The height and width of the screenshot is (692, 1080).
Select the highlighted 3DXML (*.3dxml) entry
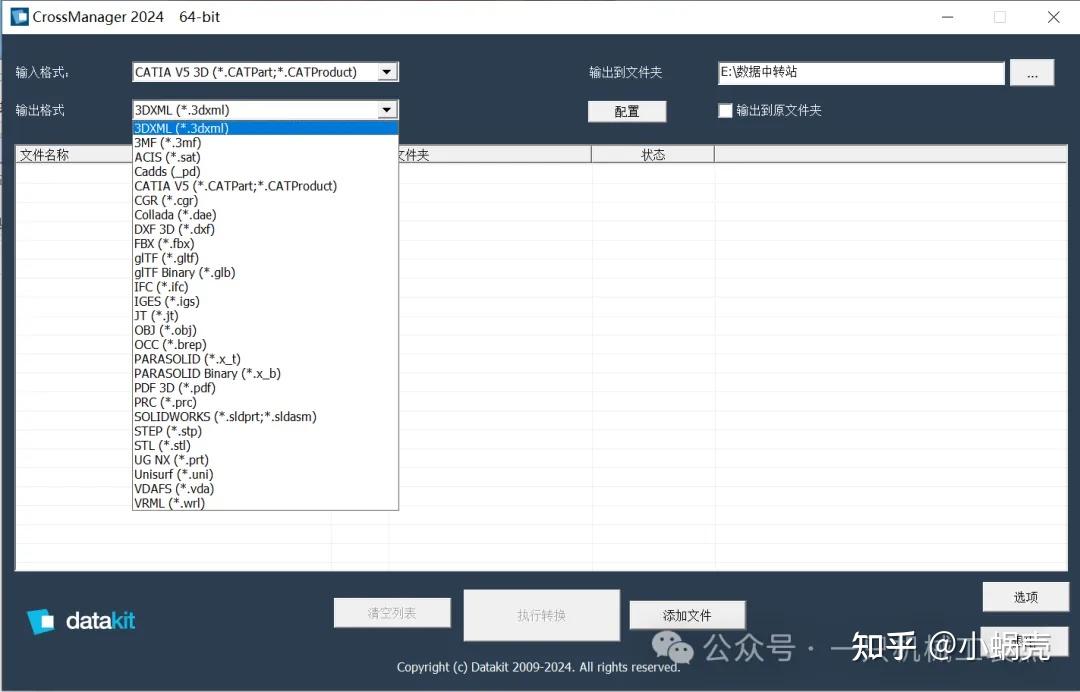pyautogui.click(x=181, y=128)
